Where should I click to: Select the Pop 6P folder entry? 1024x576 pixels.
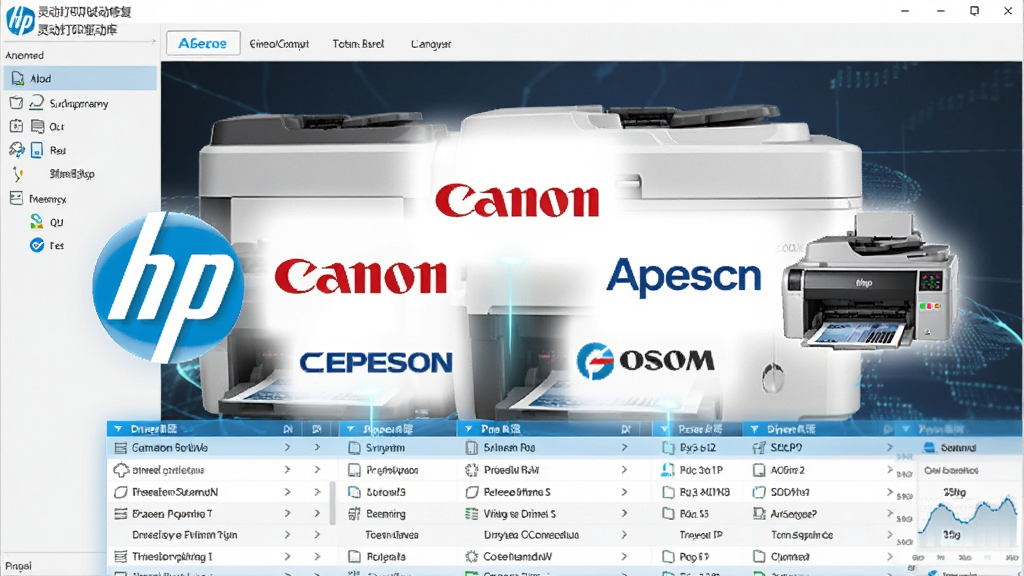694,557
